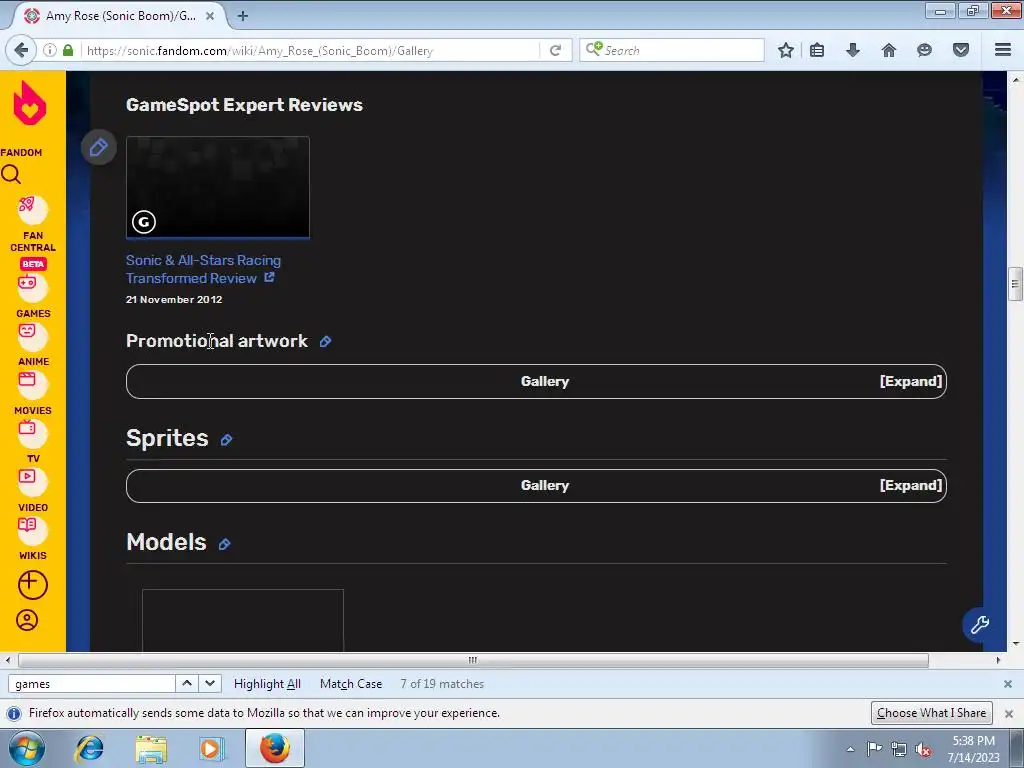Show bookmarks list icon
The width and height of the screenshot is (1024, 768).
[x=817, y=50]
